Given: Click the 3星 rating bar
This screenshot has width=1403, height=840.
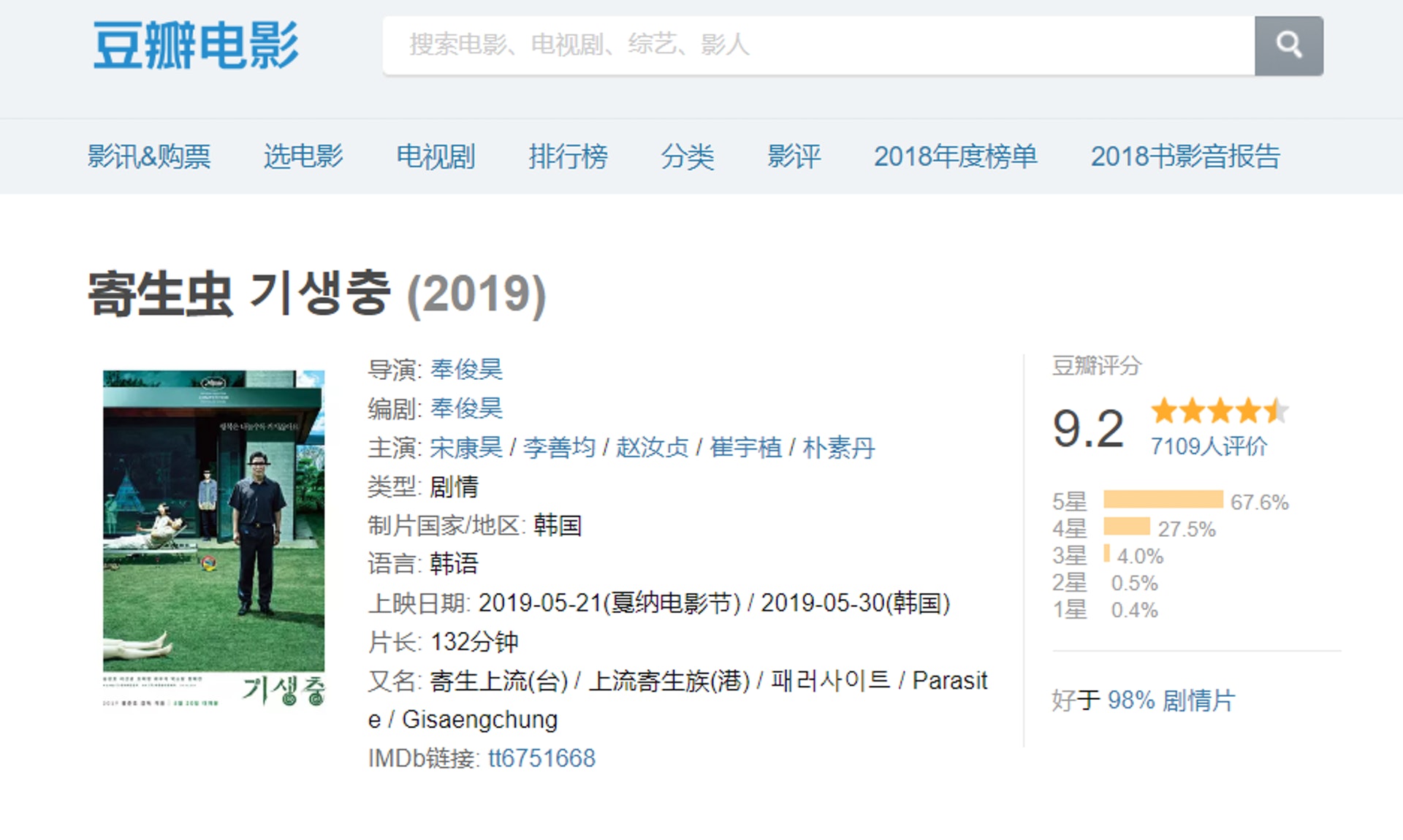Looking at the screenshot, I should pos(1106,554).
